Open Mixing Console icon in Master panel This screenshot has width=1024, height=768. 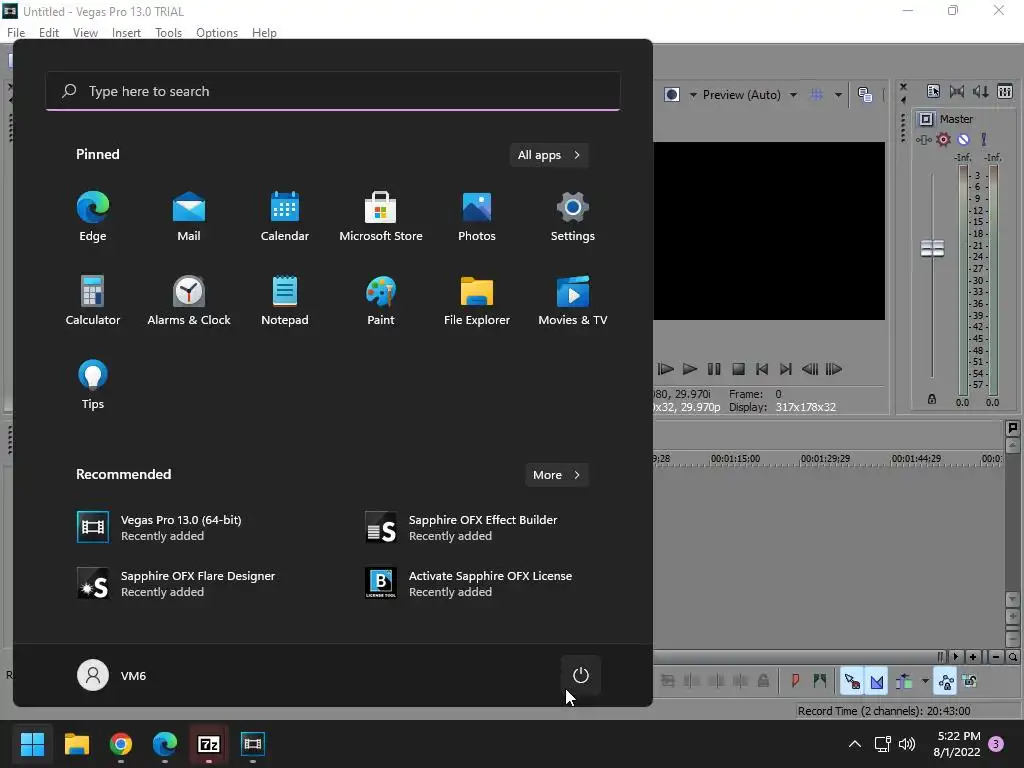coord(1005,91)
